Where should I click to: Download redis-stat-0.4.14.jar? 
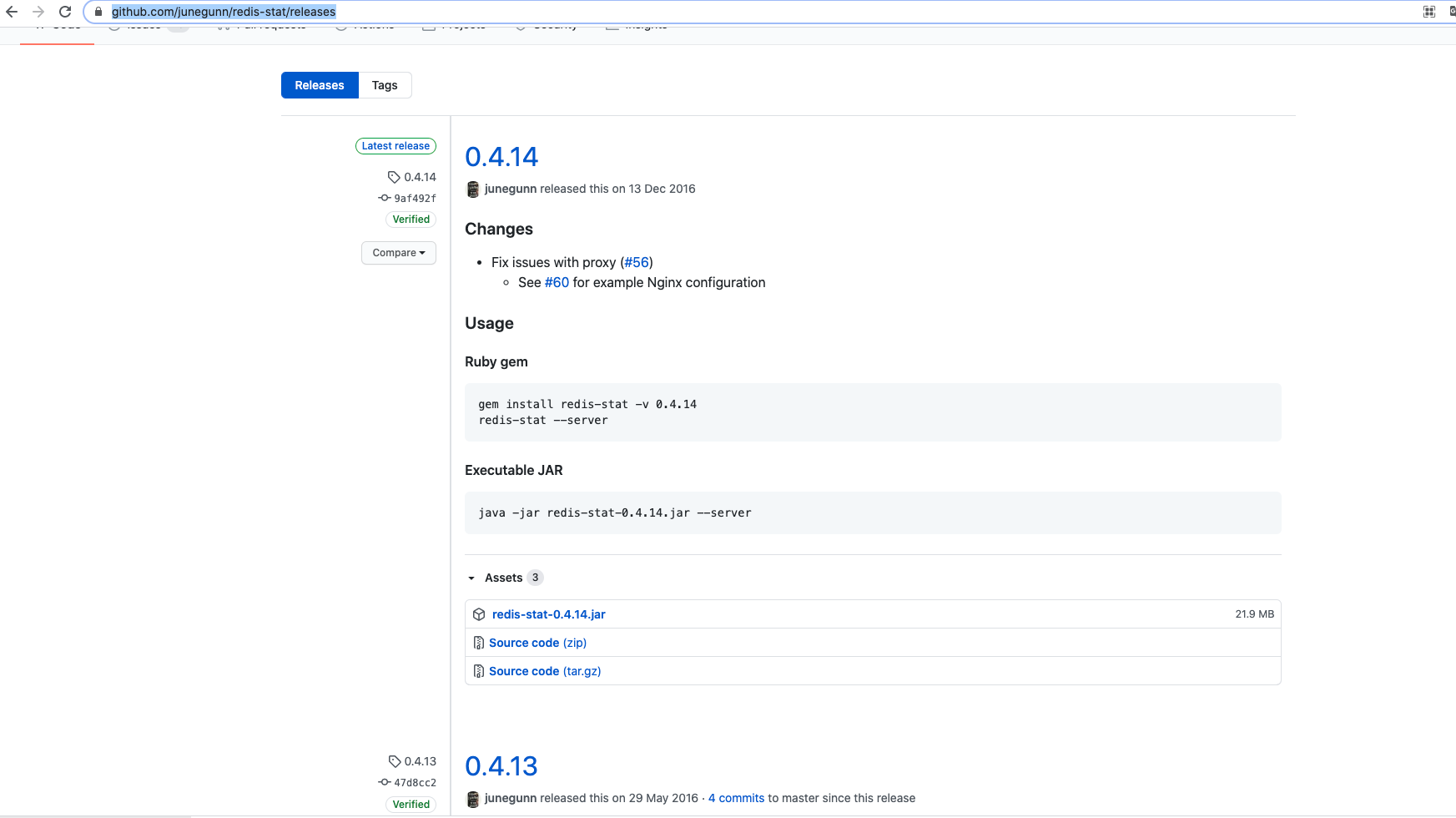tap(549, 614)
